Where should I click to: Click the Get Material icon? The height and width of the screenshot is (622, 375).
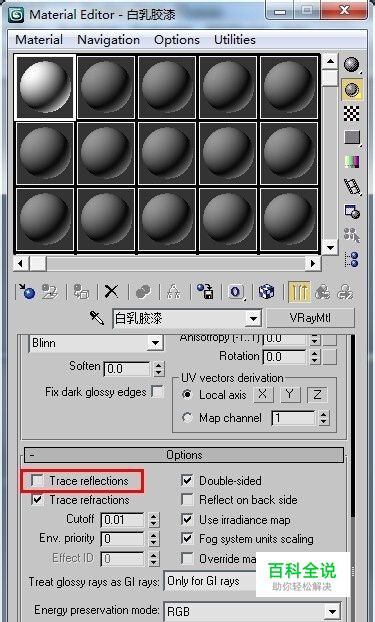click(27, 292)
